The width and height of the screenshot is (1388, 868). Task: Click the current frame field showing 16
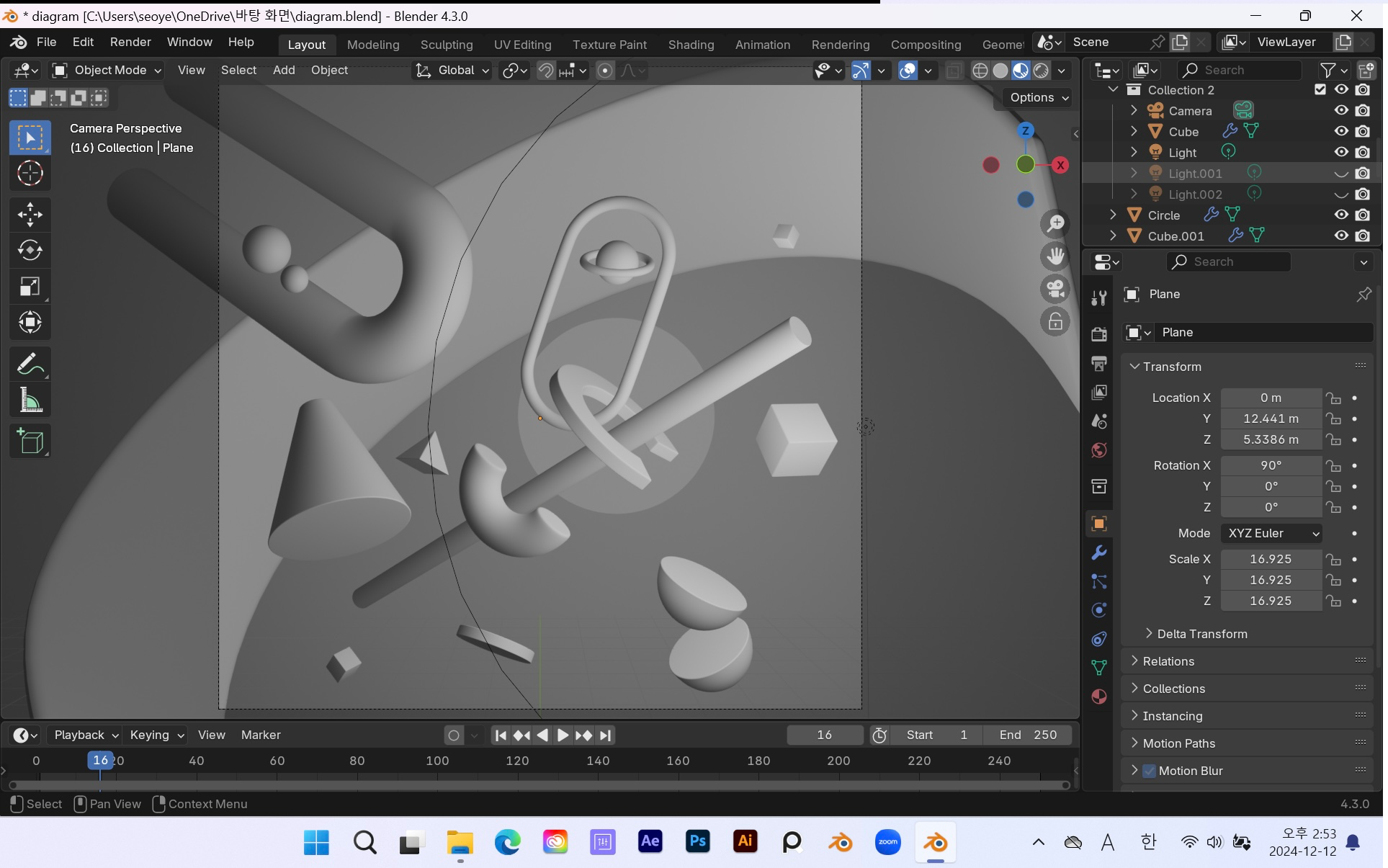coord(825,735)
